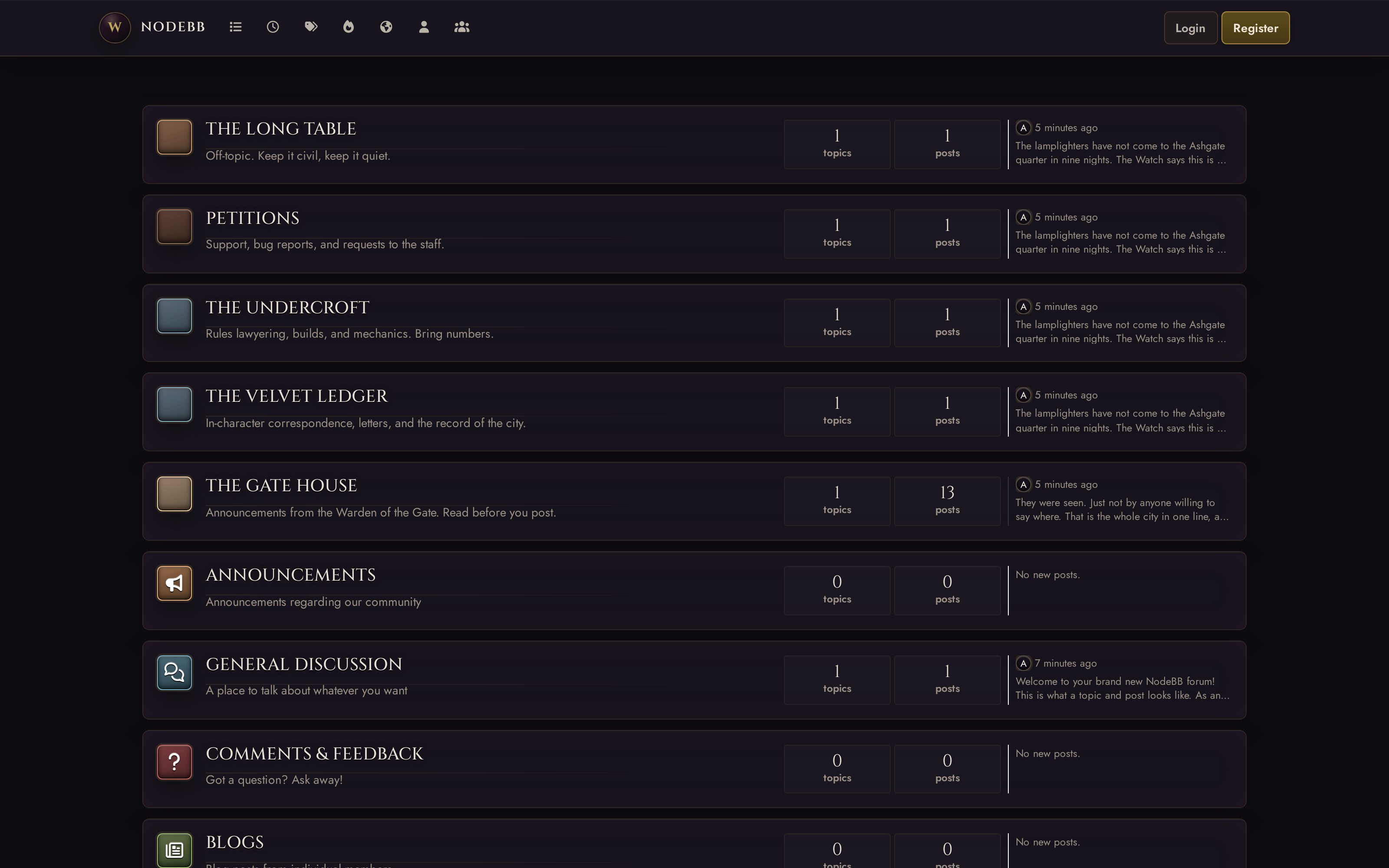Click the Blogs newspaper icon

coord(174,850)
